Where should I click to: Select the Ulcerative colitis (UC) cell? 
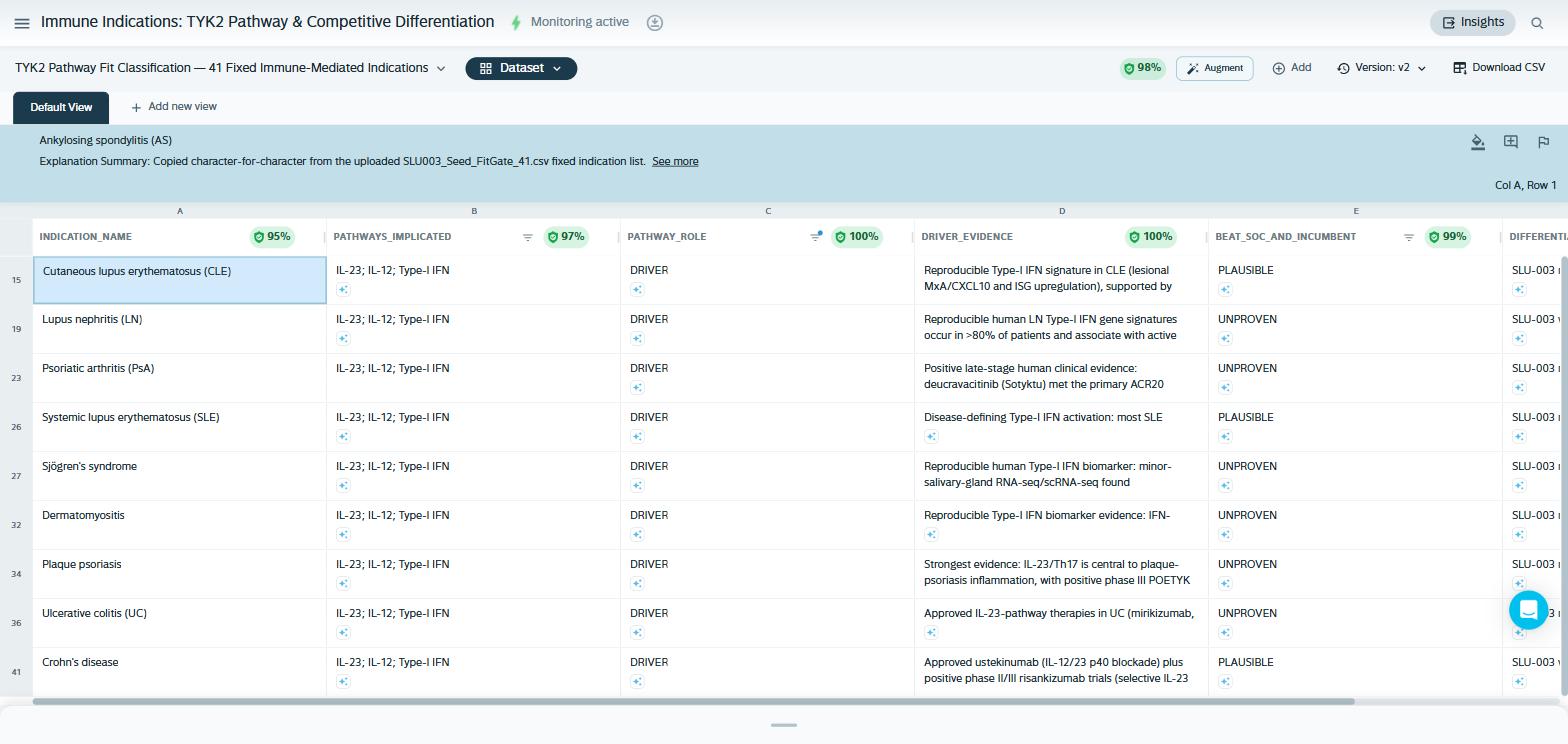[180, 623]
